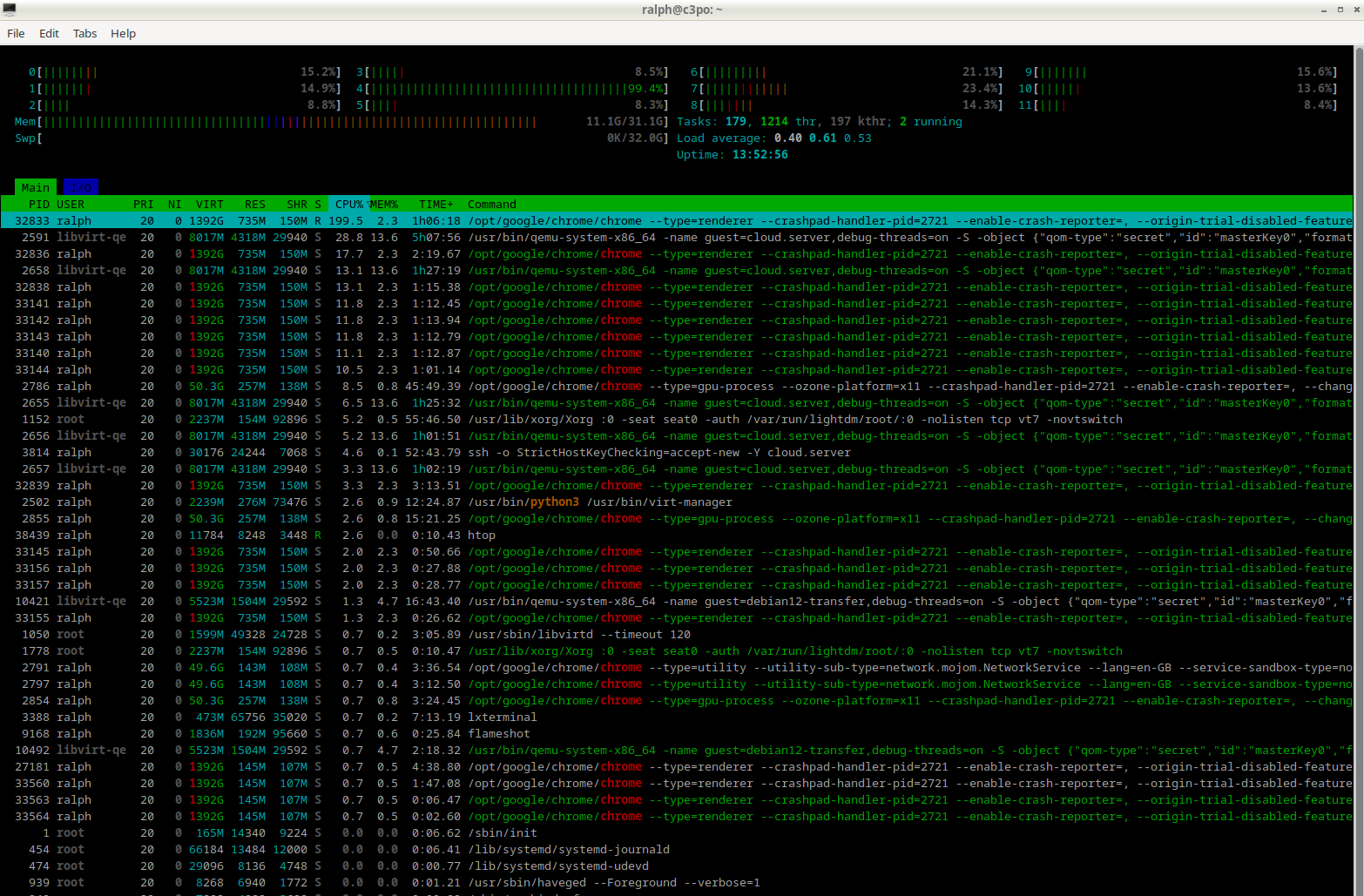Click the Command column header

[492, 205]
